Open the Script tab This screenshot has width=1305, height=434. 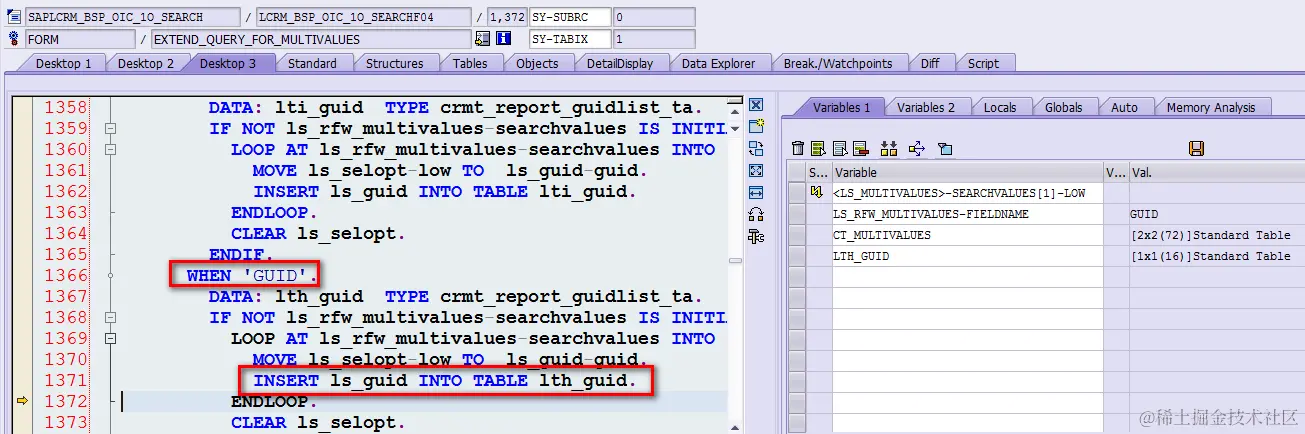983,63
